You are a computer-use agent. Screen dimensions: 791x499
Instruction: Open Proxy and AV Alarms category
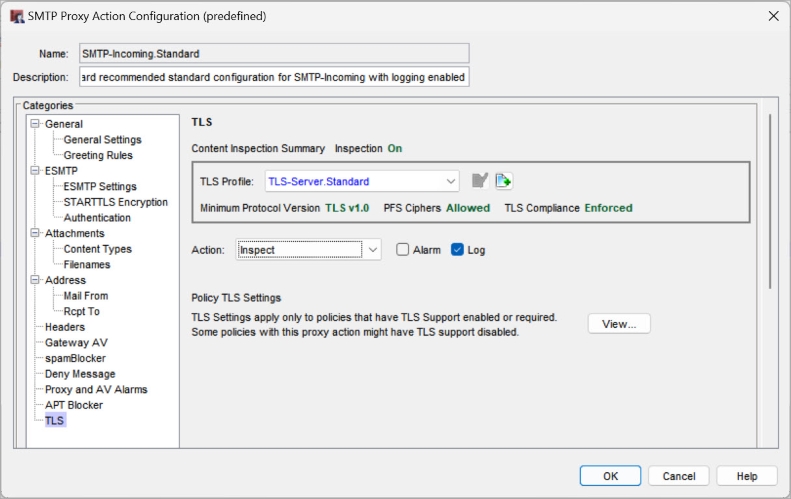[96, 390]
